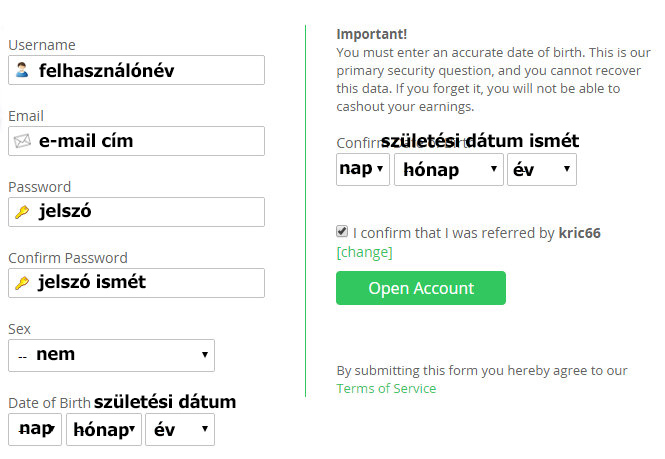This screenshot has width=665, height=459.
Task: Open confirm birth date month dropdown
Action: (448, 169)
